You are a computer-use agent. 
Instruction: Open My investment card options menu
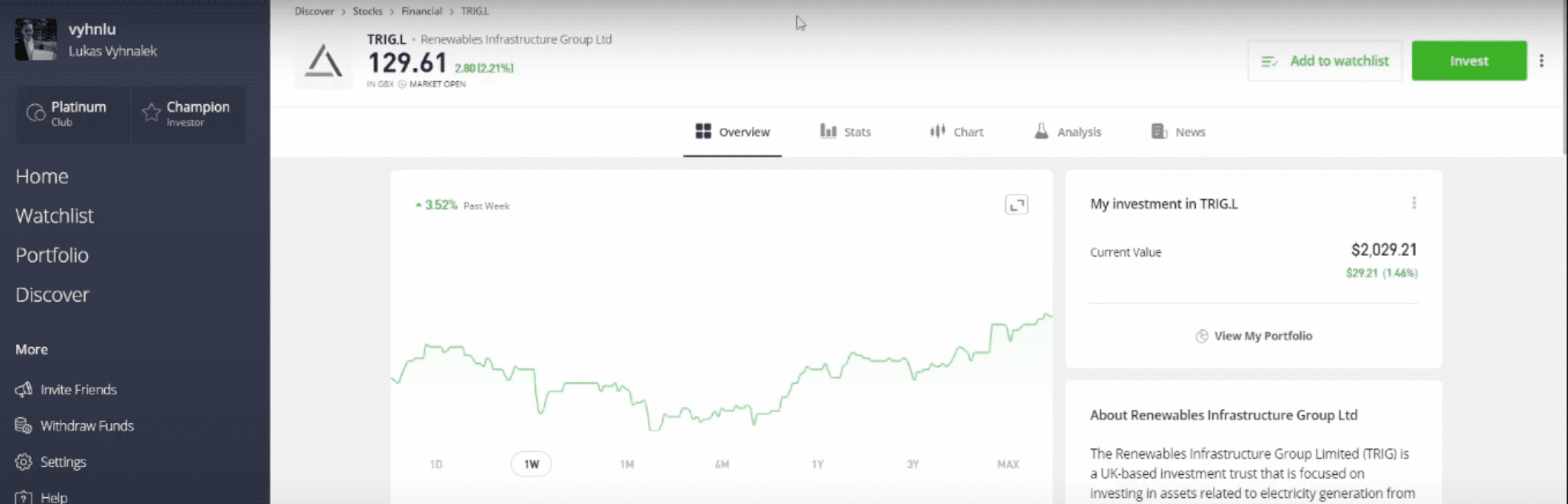tap(1414, 203)
